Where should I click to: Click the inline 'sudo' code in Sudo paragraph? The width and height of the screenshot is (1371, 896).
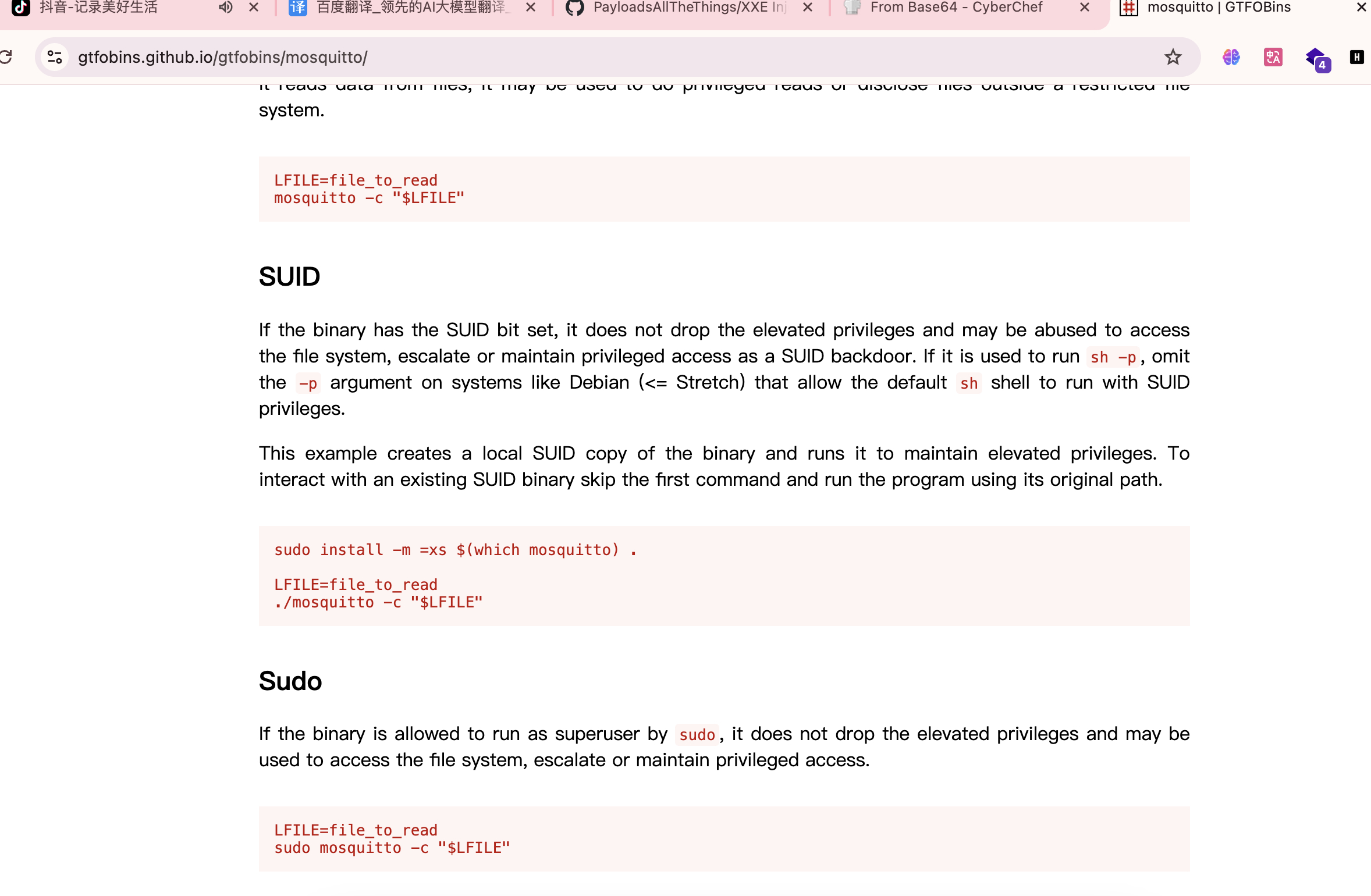click(697, 735)
